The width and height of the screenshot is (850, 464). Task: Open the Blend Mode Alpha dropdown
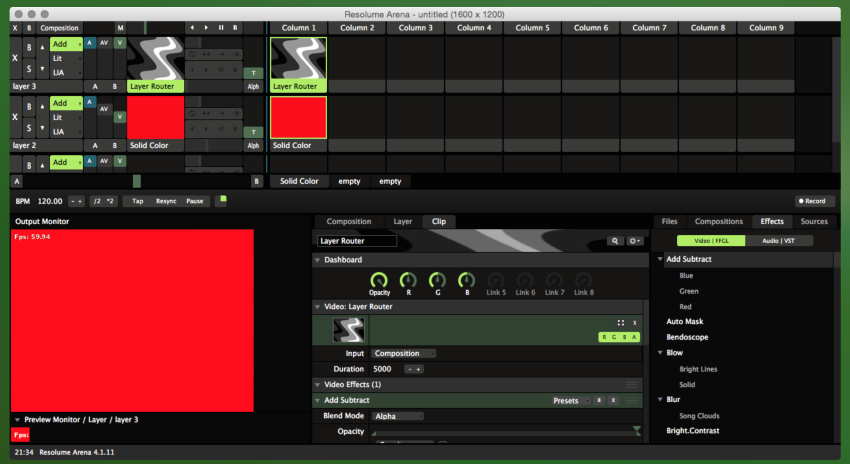[397, 416]
